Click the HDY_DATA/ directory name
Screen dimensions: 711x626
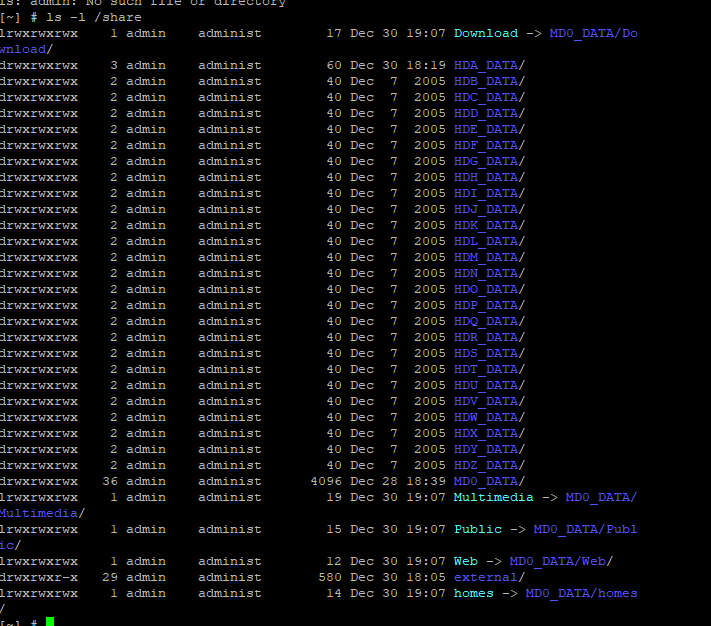(x=489, y=449)
